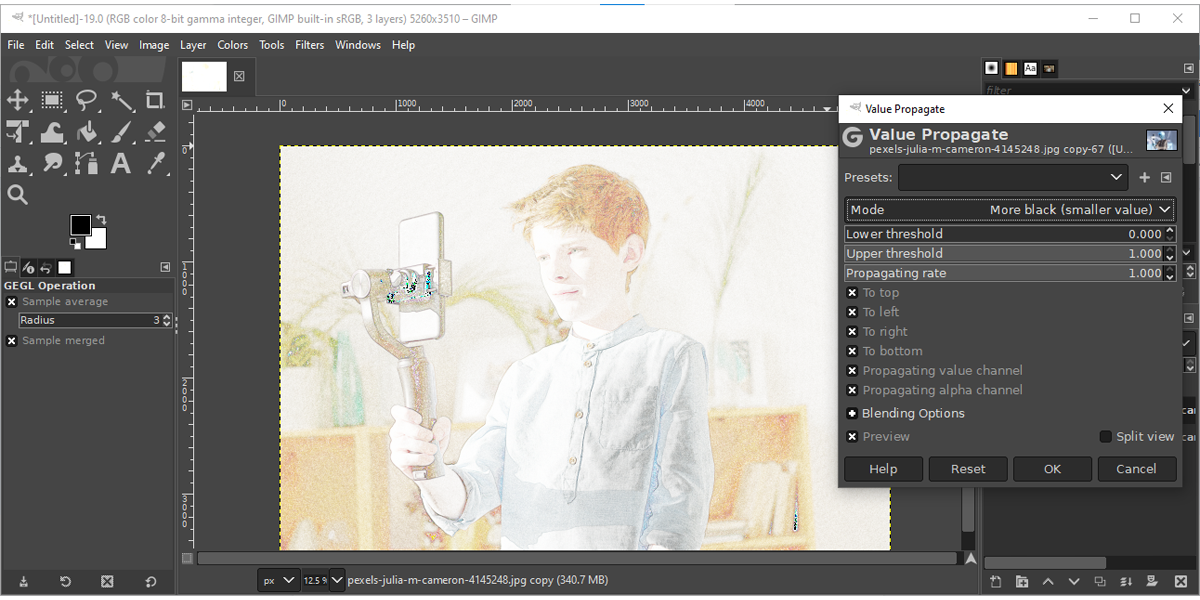Create a new layer from the layer toolbar
This screenshot has height=600, width=1200.
(997, 580)
